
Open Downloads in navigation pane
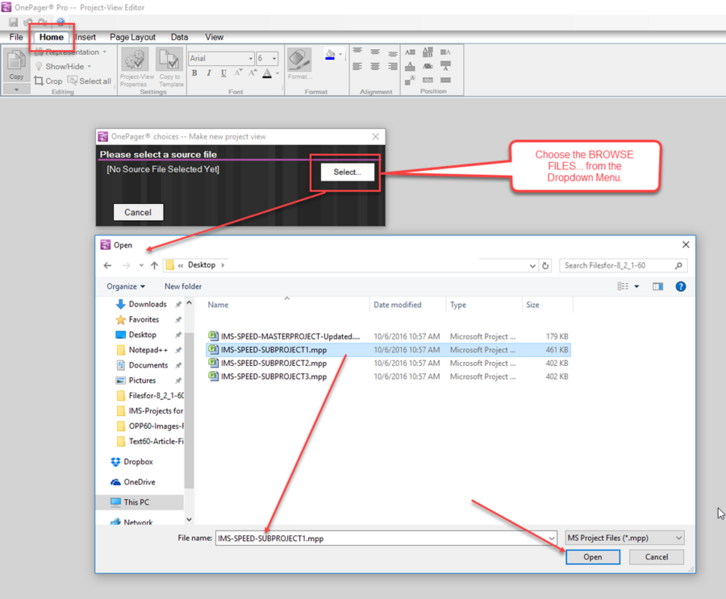148,304
